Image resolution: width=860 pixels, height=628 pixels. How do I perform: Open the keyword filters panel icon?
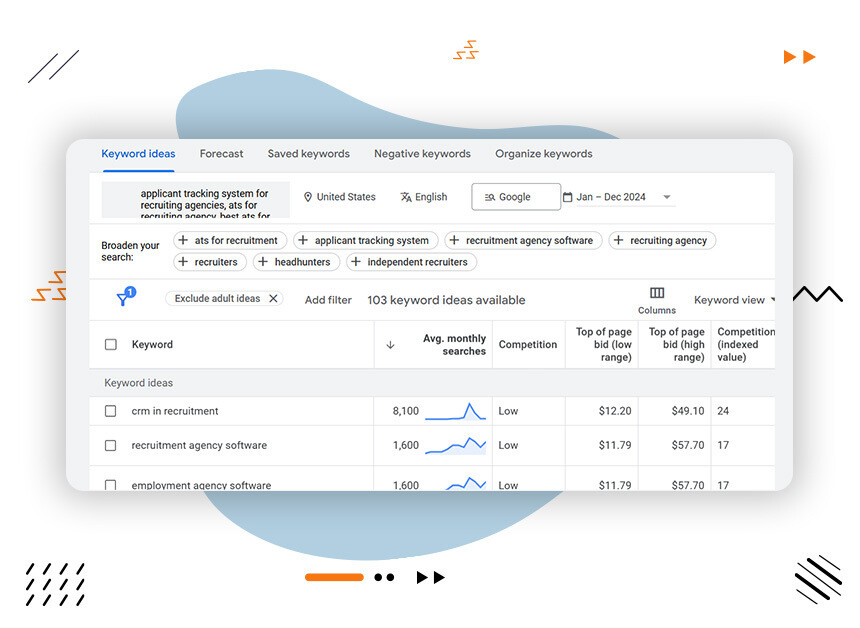point(125,299)
